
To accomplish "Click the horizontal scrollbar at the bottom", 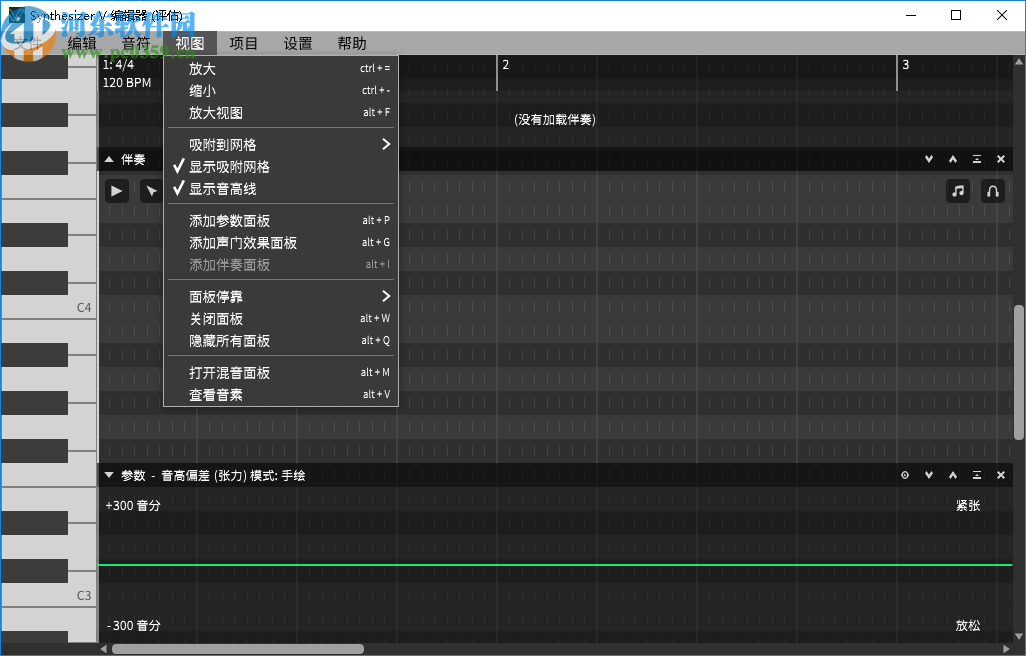I will pos(240,647).
